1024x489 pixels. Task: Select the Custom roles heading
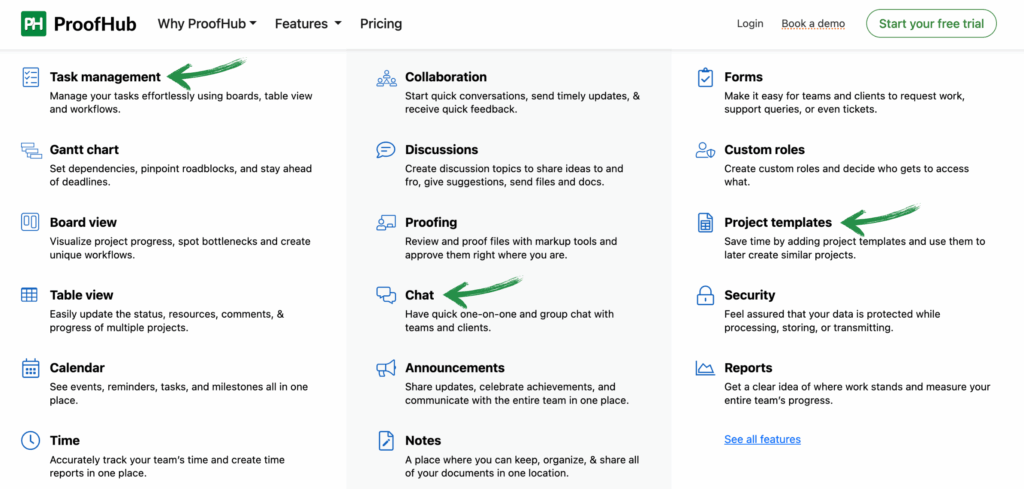tap(764, 150)
